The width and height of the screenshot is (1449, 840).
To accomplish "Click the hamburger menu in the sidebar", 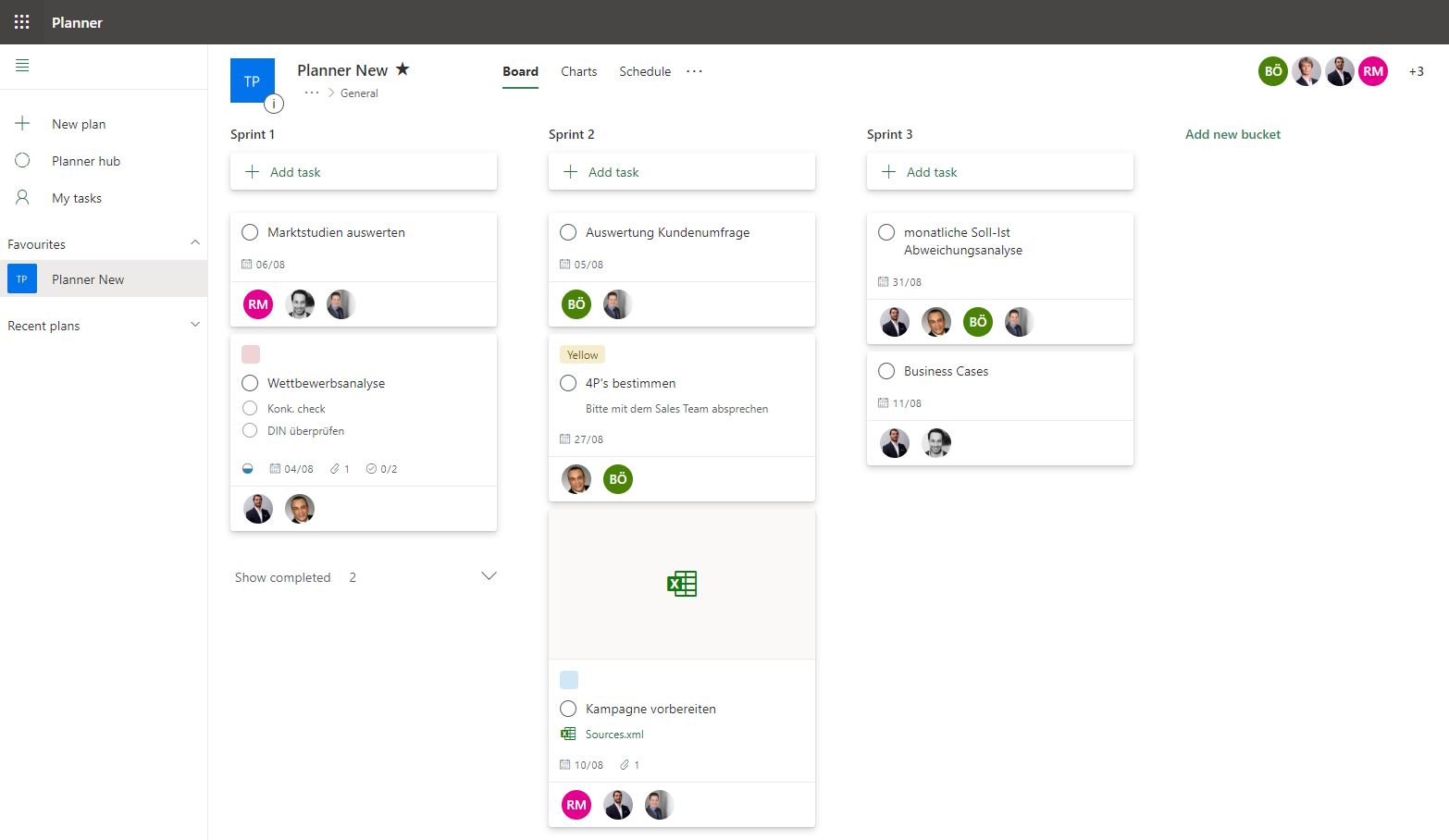I will [x=22, y=66].
